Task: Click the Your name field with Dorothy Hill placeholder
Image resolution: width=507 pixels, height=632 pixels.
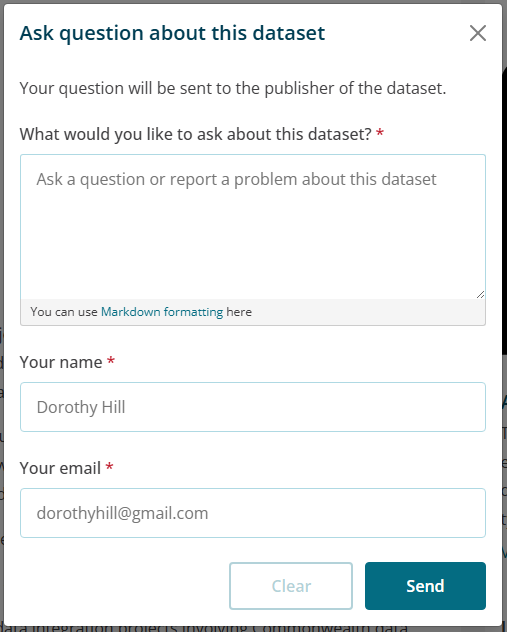Action: [x=253, y=407]
